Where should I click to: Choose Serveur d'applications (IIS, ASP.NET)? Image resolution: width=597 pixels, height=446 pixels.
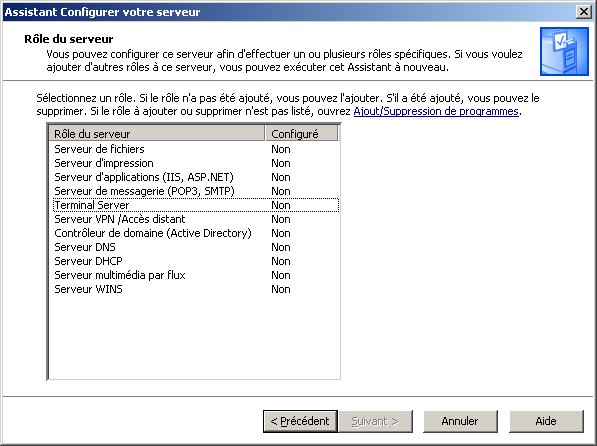point(195,177)
